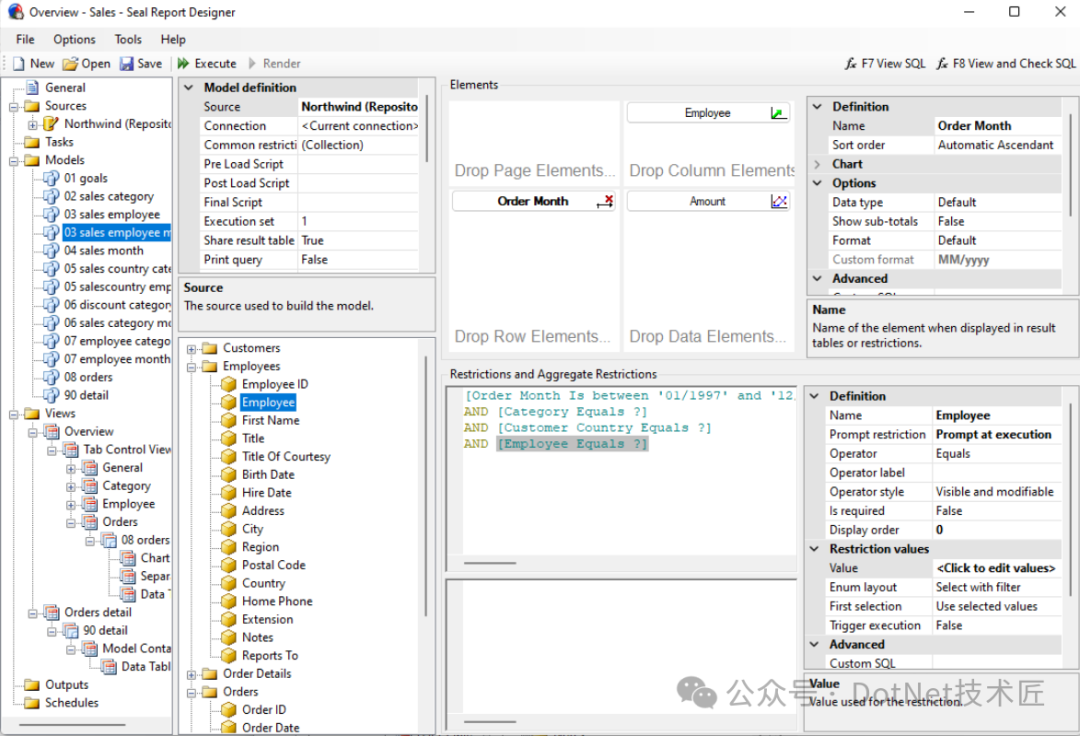Click the chart icon on Amount element
1080x736 pixels.
[x=778, y=201]
